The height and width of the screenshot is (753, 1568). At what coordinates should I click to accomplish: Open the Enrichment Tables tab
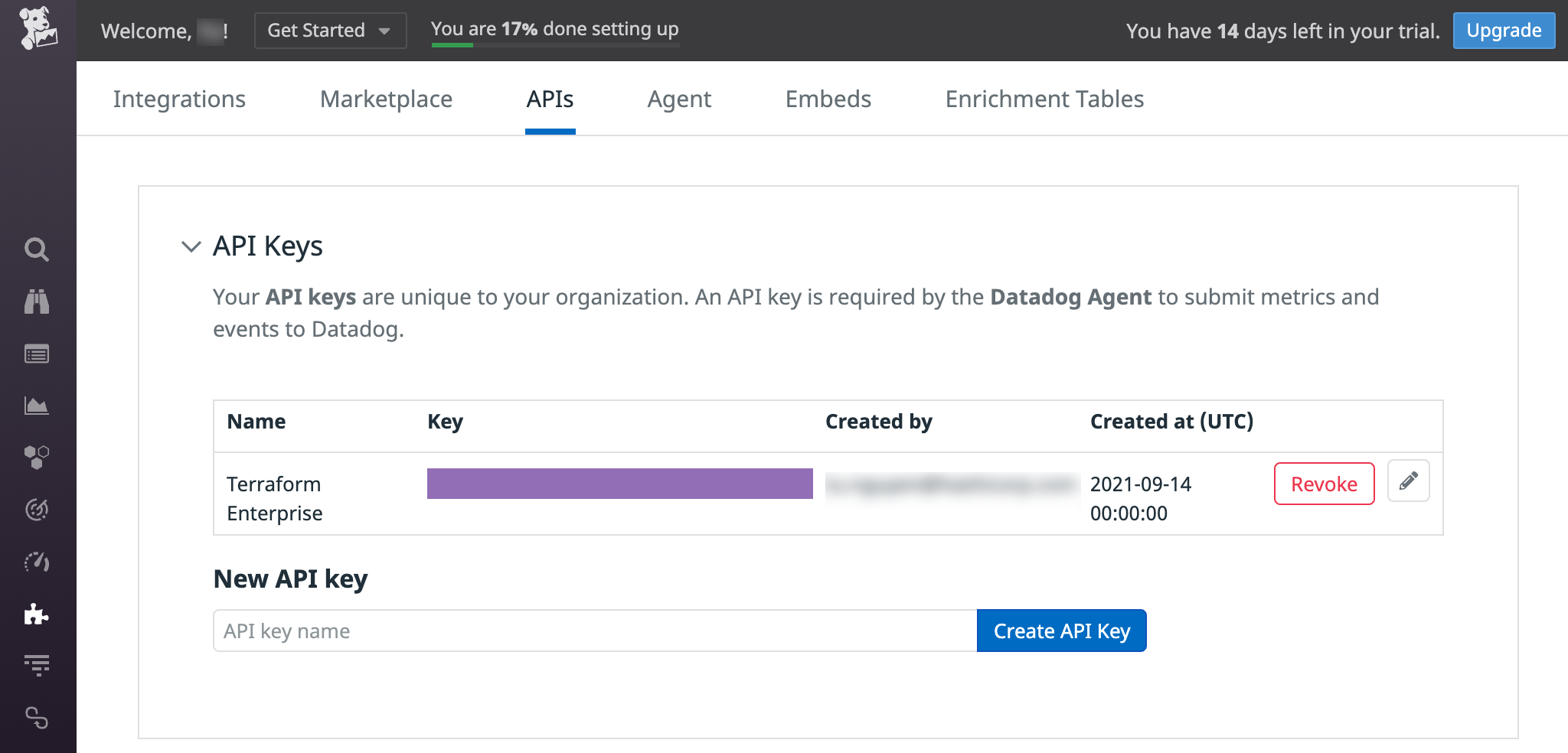click(1044, 99)
